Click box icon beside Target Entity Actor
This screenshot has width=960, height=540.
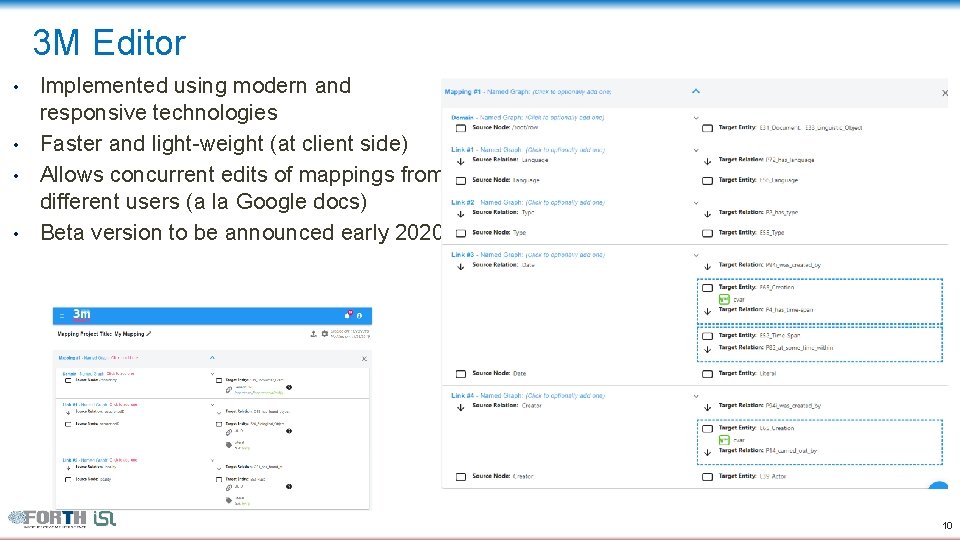click(x=707, y=477)
